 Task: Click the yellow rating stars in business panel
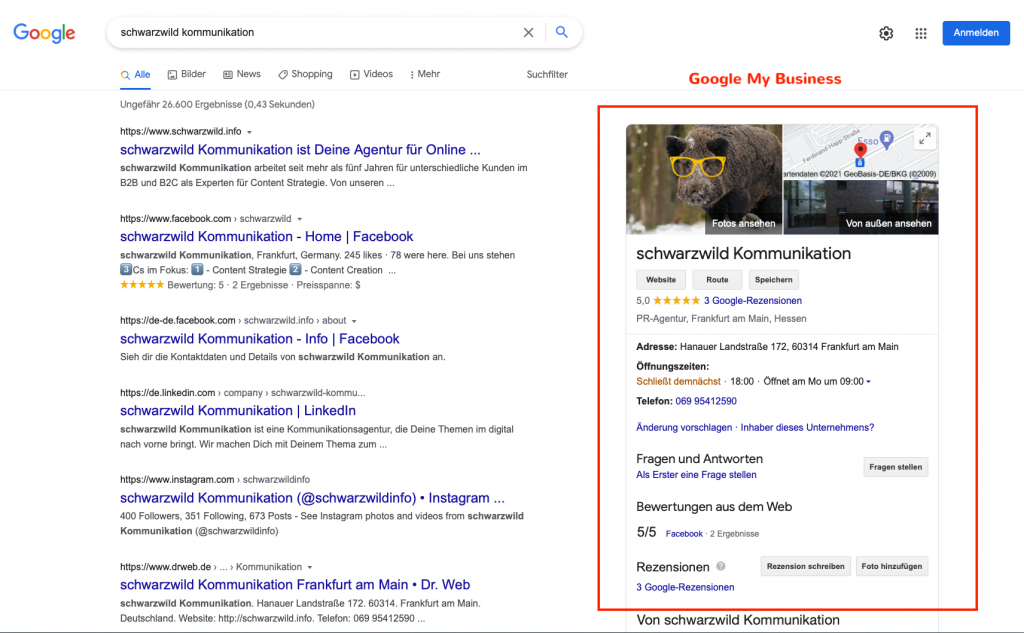tap(677, 300)
